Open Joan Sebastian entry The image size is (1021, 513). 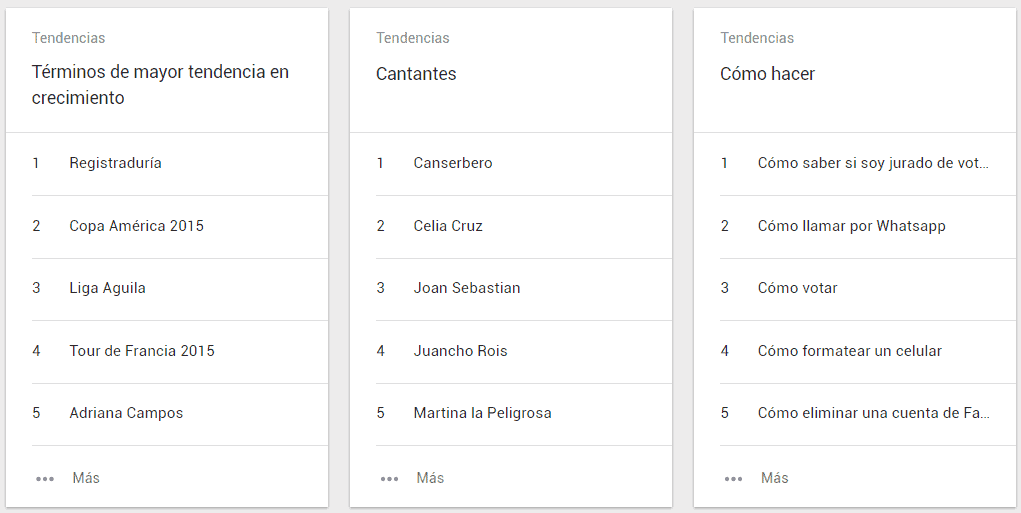(x=466, y=288)
